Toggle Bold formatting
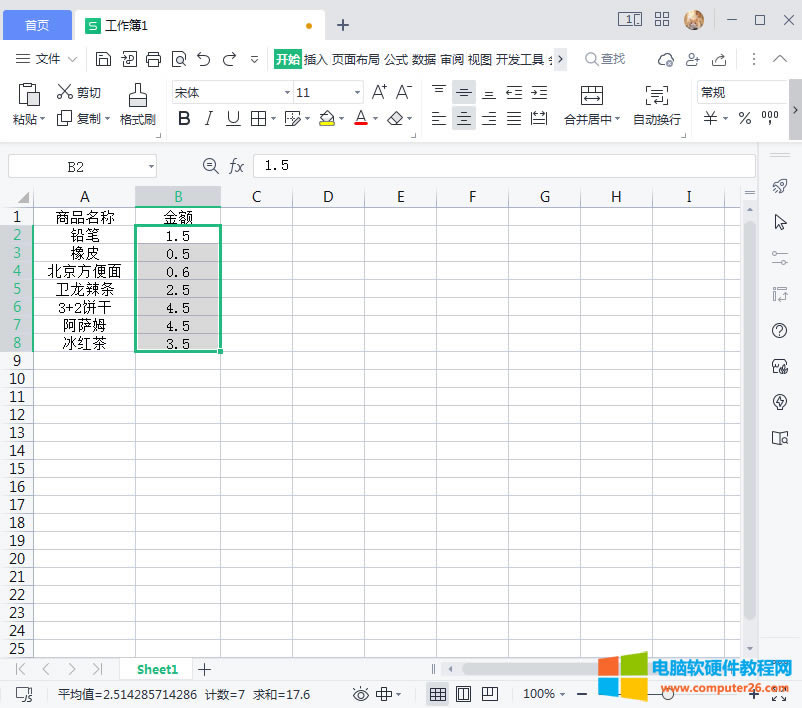This screenshot has height=708, width=802. click(183, 119)
